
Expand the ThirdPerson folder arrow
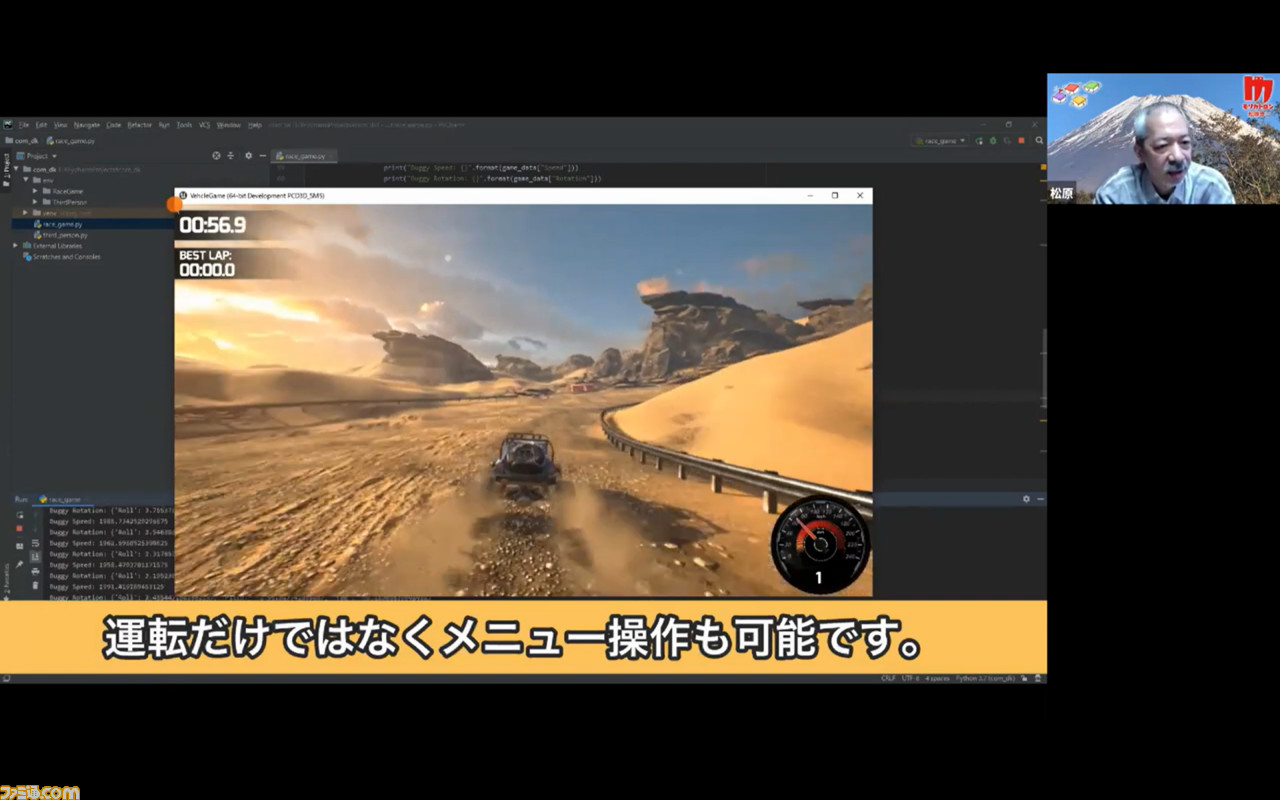pyautogui.click(x=36, y=202)
